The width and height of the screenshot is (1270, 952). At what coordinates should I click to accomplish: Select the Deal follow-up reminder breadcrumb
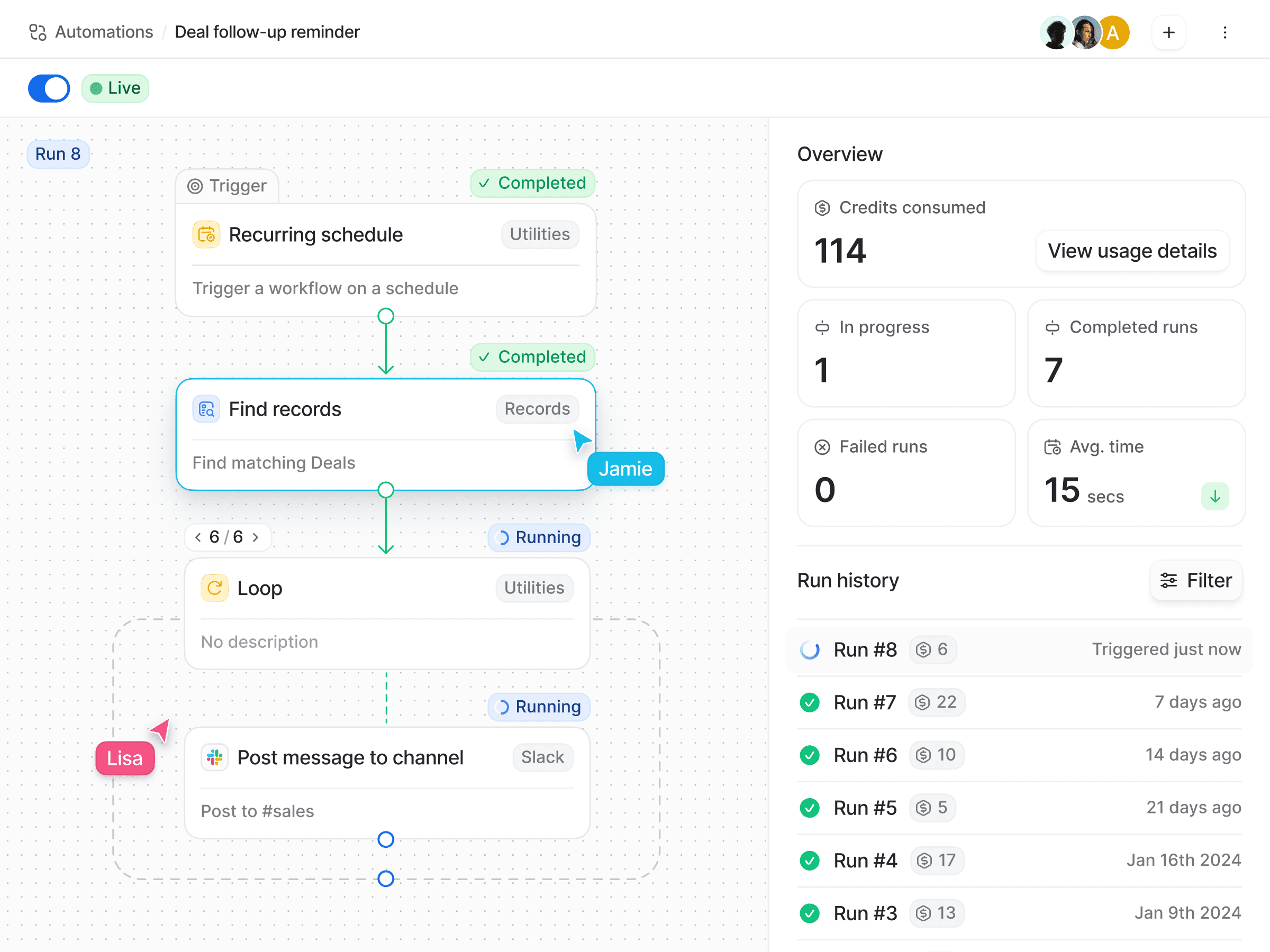tap(267, 32)
